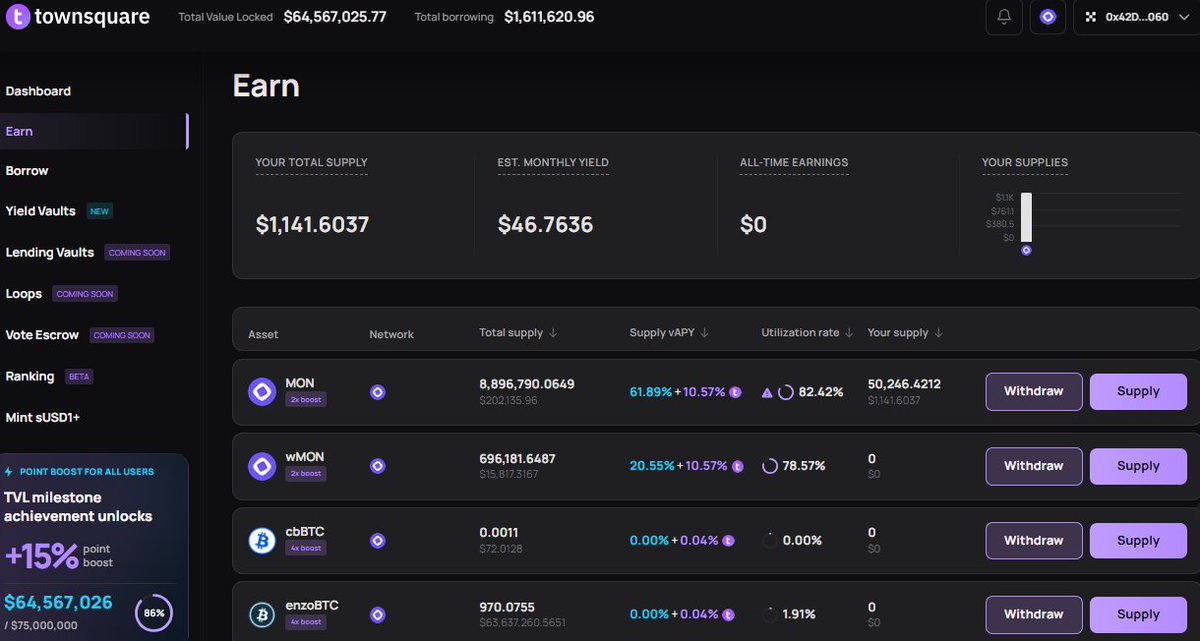Image resolution: width=1200 pixels, height=641 pixels.
Task: Click the network icon in cbBTC row
Action: coord(377,540)
